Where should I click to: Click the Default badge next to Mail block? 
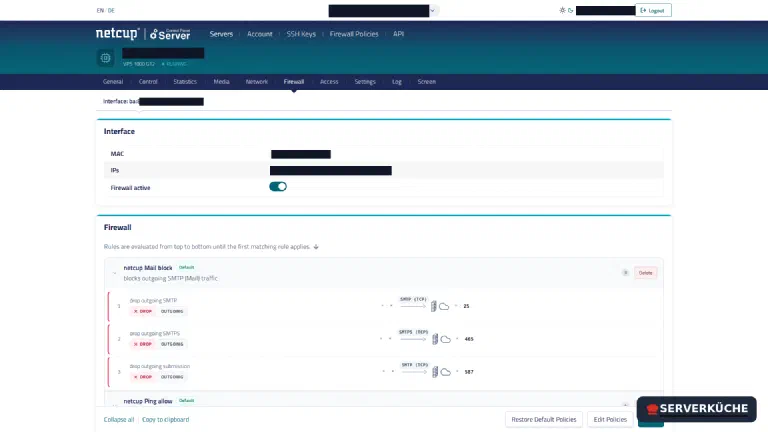187,267
